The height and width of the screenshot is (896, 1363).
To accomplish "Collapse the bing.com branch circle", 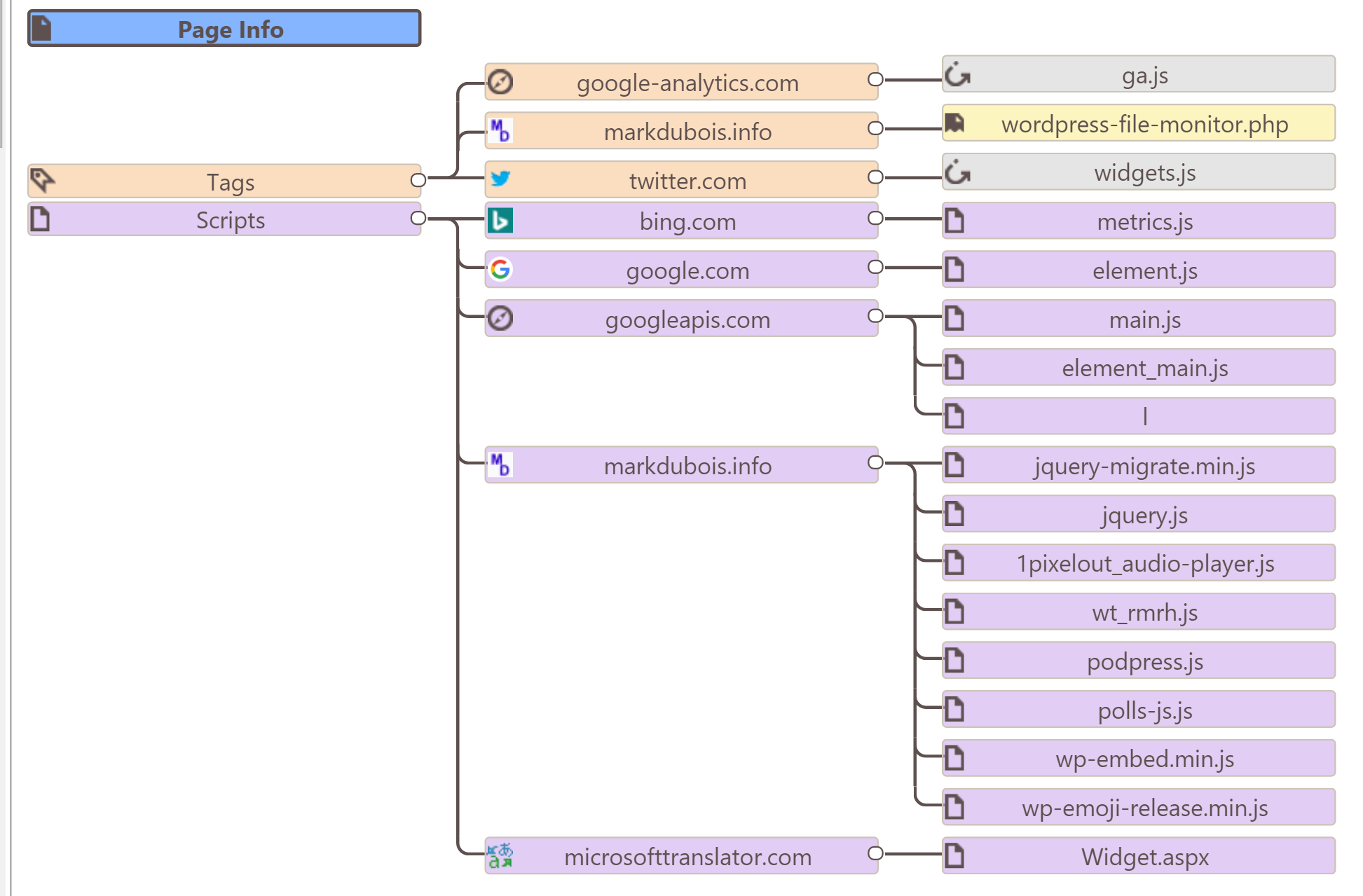I will coord(875,218).
